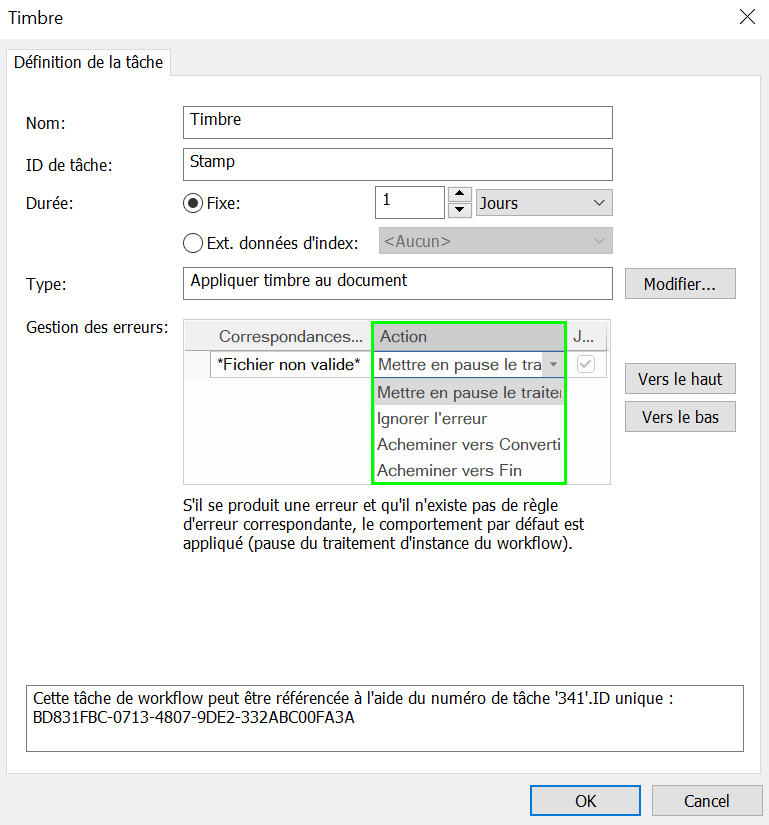
Task: Open the Jours unit dropdown
Action: coord(544,203)
